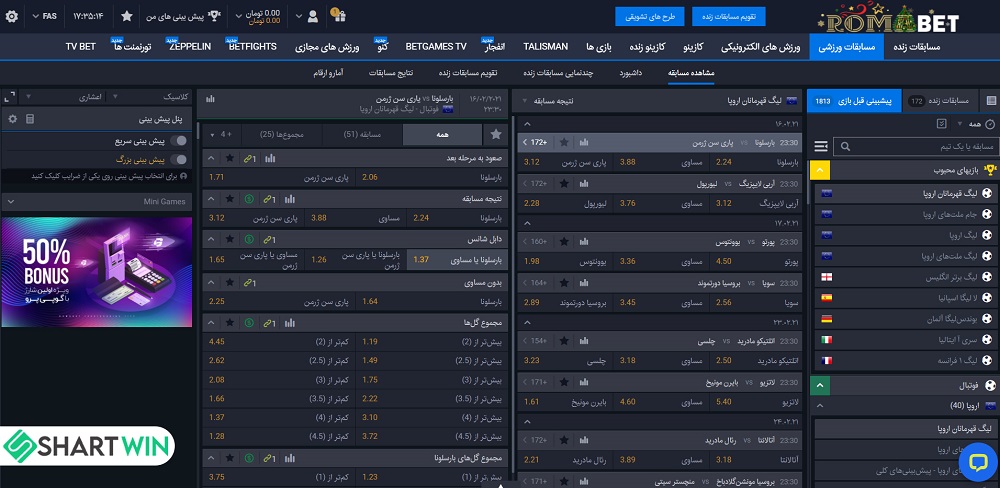The image size is (1000, 488).
Task: Open the betting panel calculator icon
Action: (29, 119)
